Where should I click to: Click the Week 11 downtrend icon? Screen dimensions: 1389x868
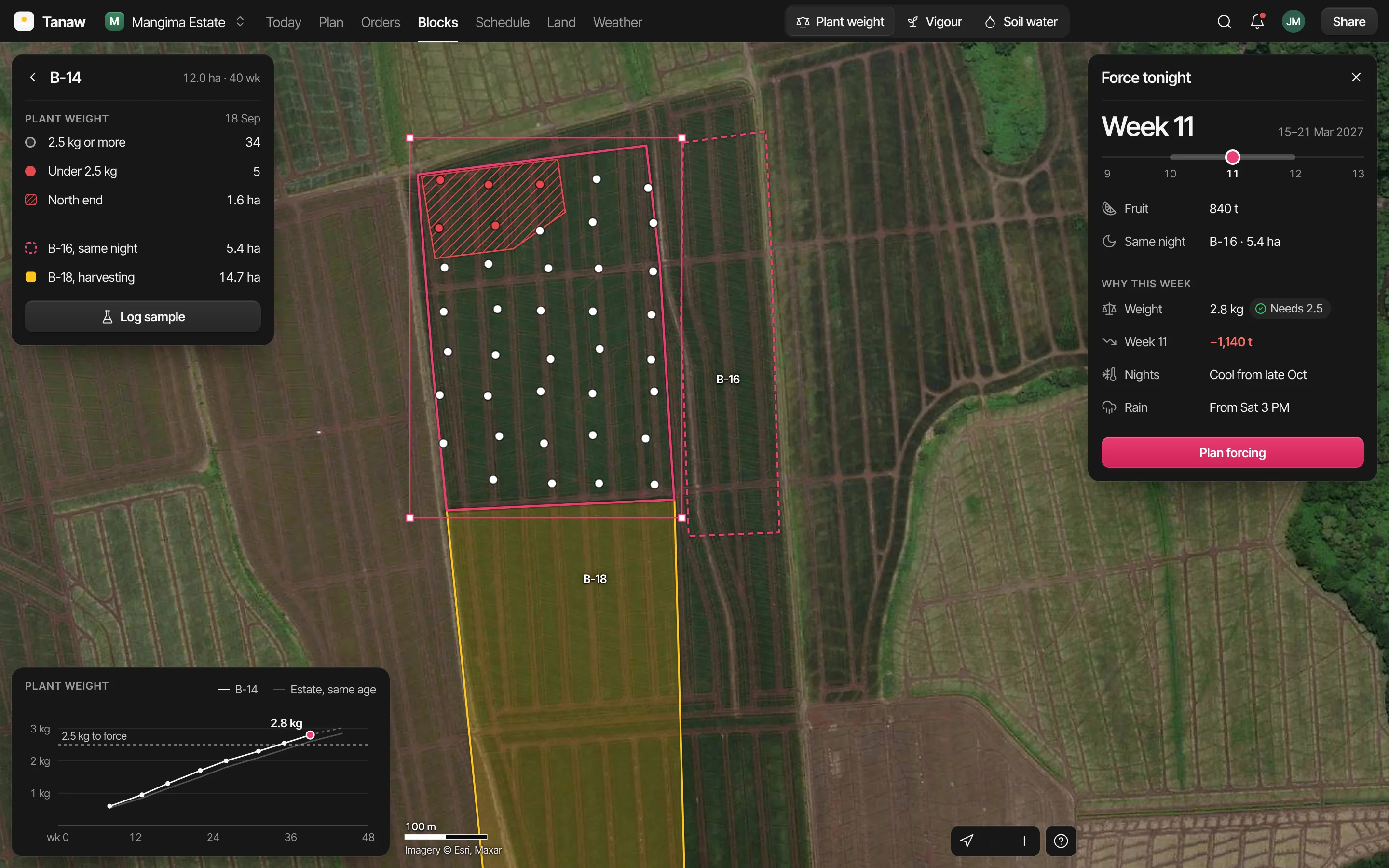click(x=1109, y=341)
